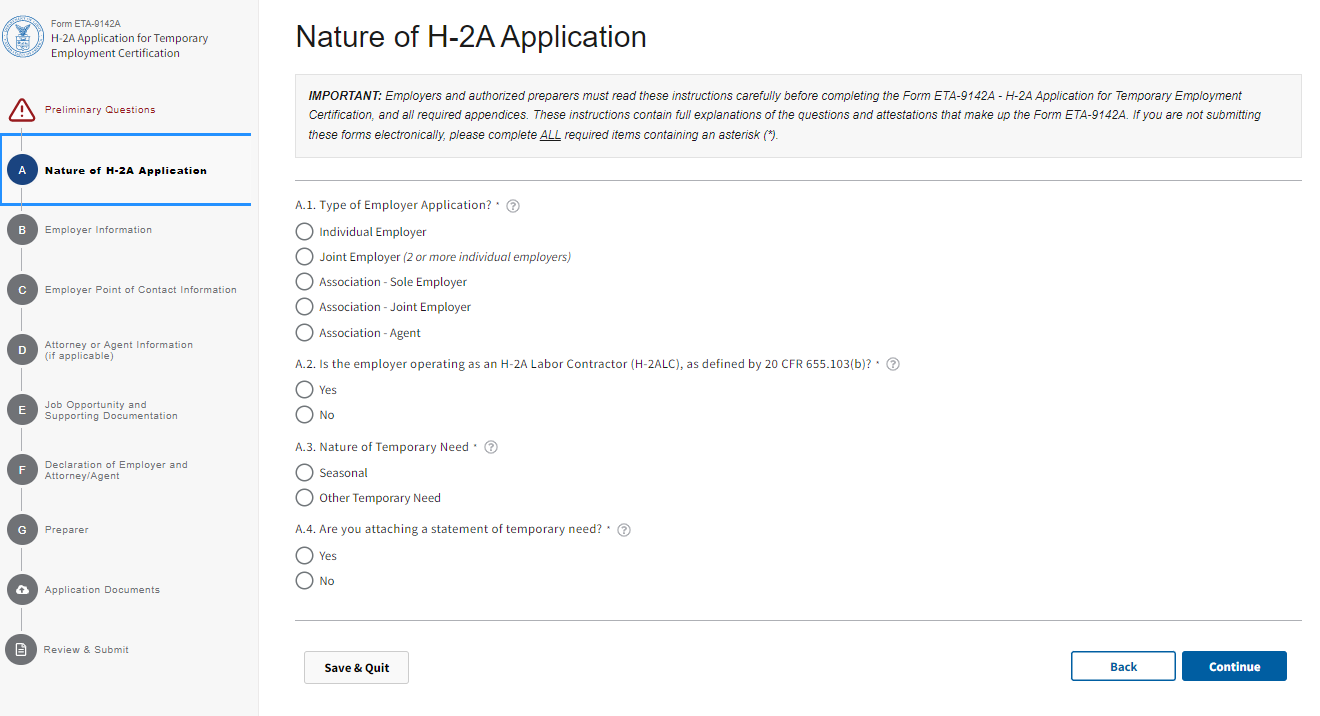Show help for the H-2A Labor Contractor question
Viewport: 1320px width, 716px height.
pos(893,365)
